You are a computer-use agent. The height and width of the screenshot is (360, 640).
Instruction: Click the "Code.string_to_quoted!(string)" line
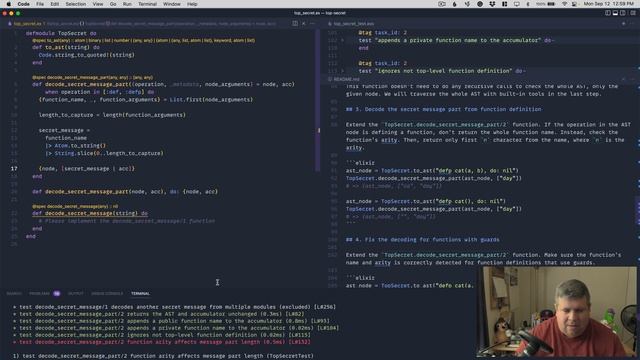pyautogui.click(x=87, y=55)
